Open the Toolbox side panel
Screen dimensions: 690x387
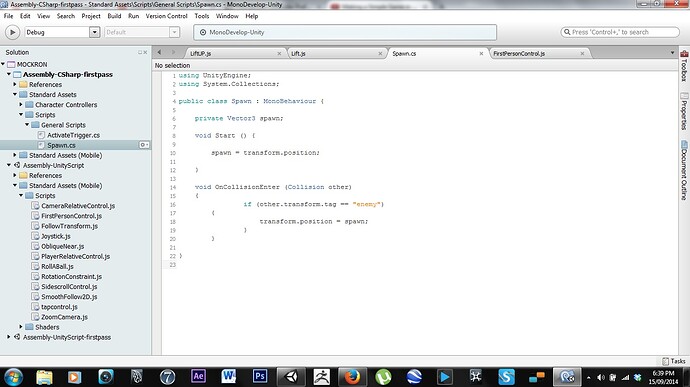(684, 66)
